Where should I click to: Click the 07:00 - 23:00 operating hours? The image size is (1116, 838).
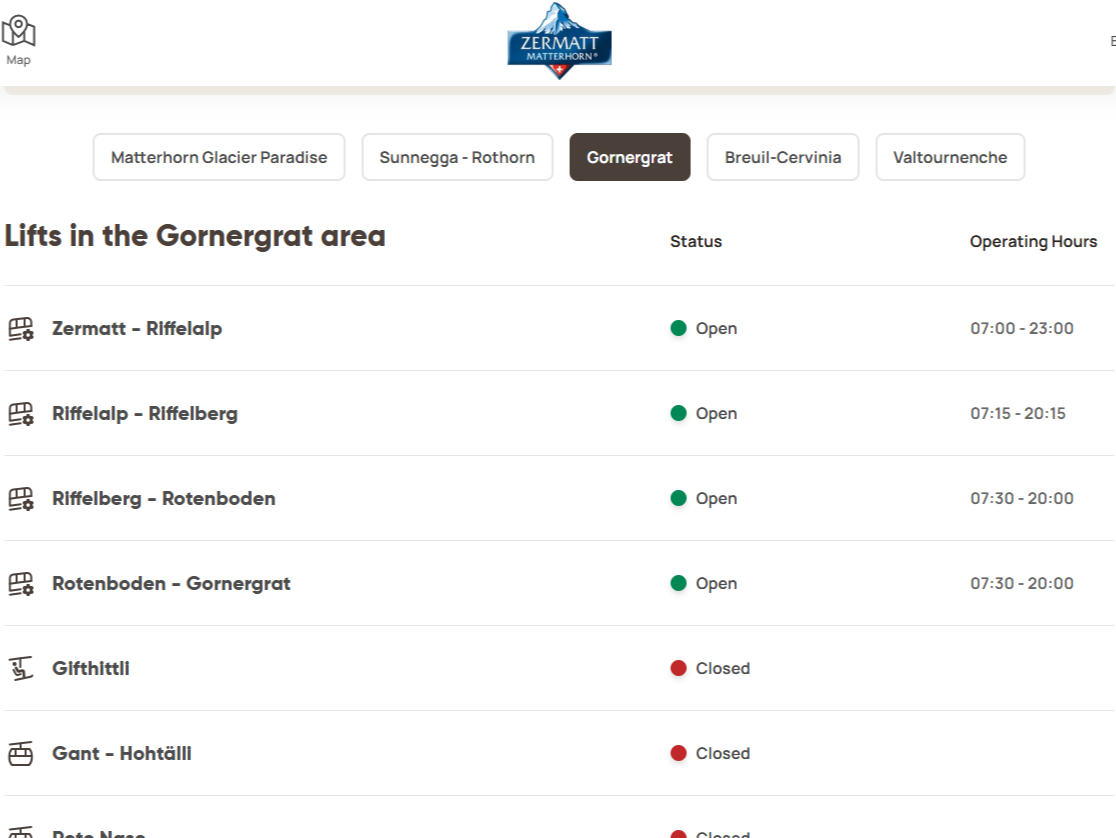(1022, 328)
